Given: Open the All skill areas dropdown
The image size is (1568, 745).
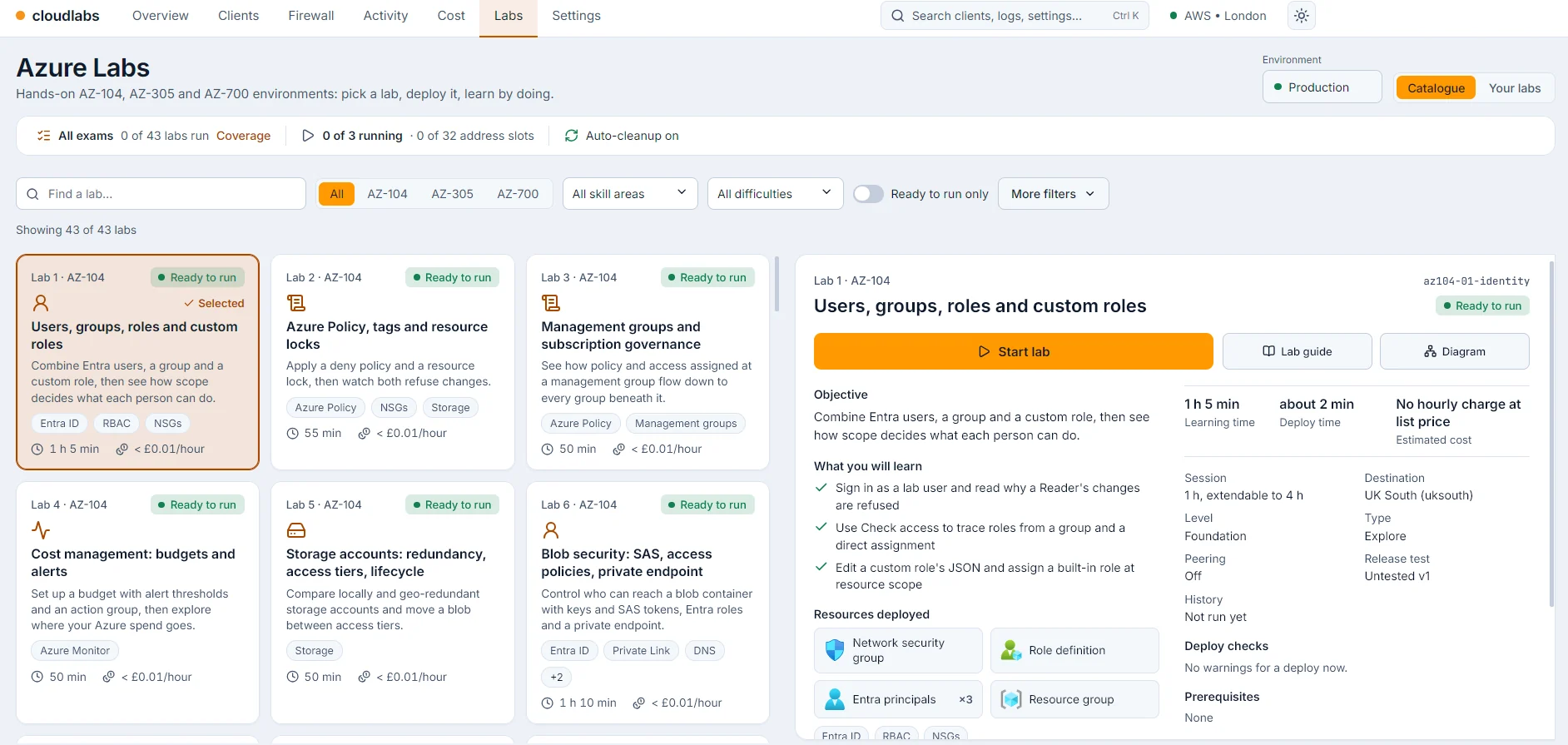Looking at the screenshot, I should (630, 194).
